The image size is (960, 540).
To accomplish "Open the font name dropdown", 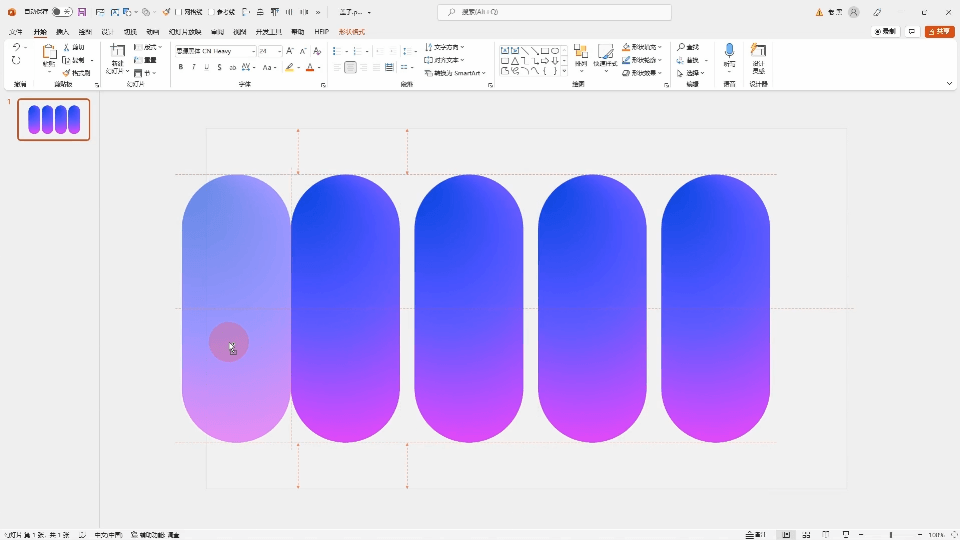I will click(252, 50).
